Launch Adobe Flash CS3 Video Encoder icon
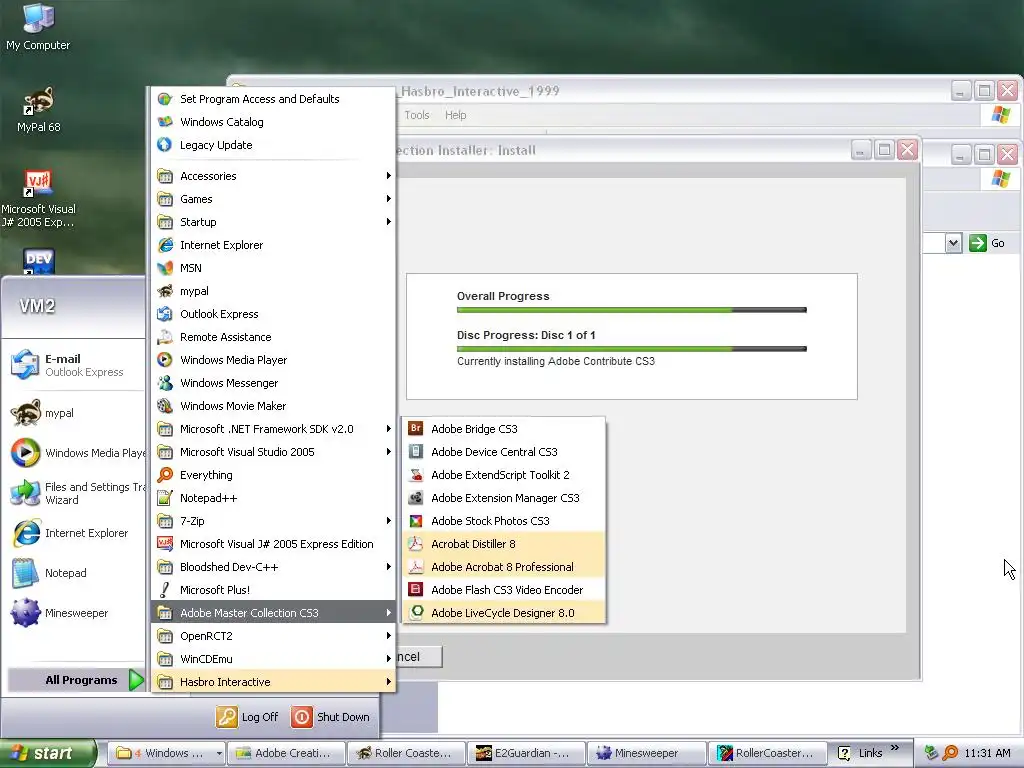 click(415, 590)
